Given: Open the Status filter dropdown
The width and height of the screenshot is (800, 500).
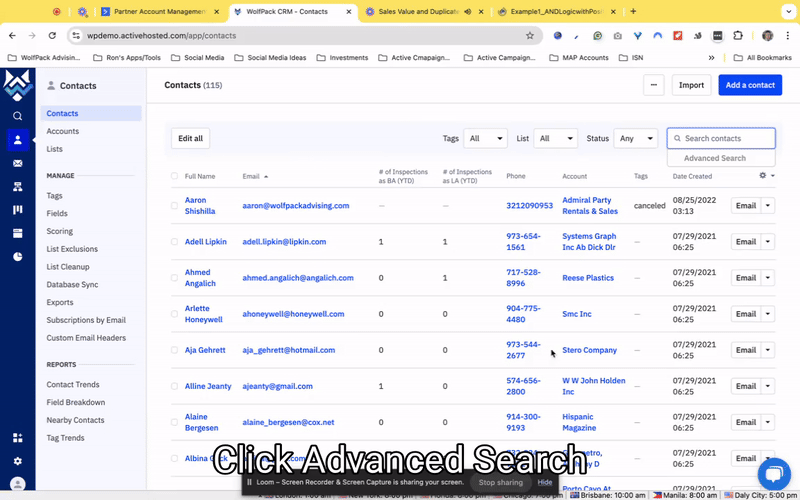Looking at the screenshot, I should [635, 138].
